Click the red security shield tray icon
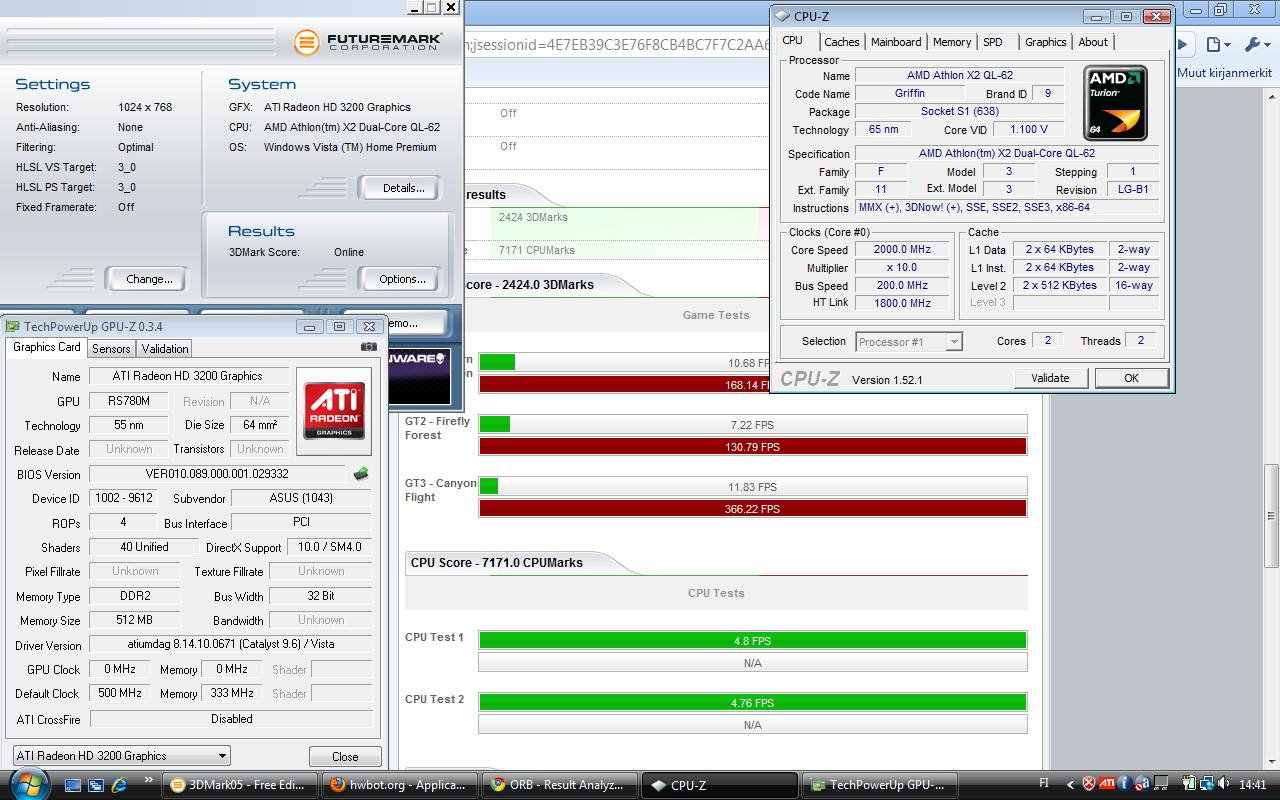This screenshot has height=800, width=1280. point(1090,785)
